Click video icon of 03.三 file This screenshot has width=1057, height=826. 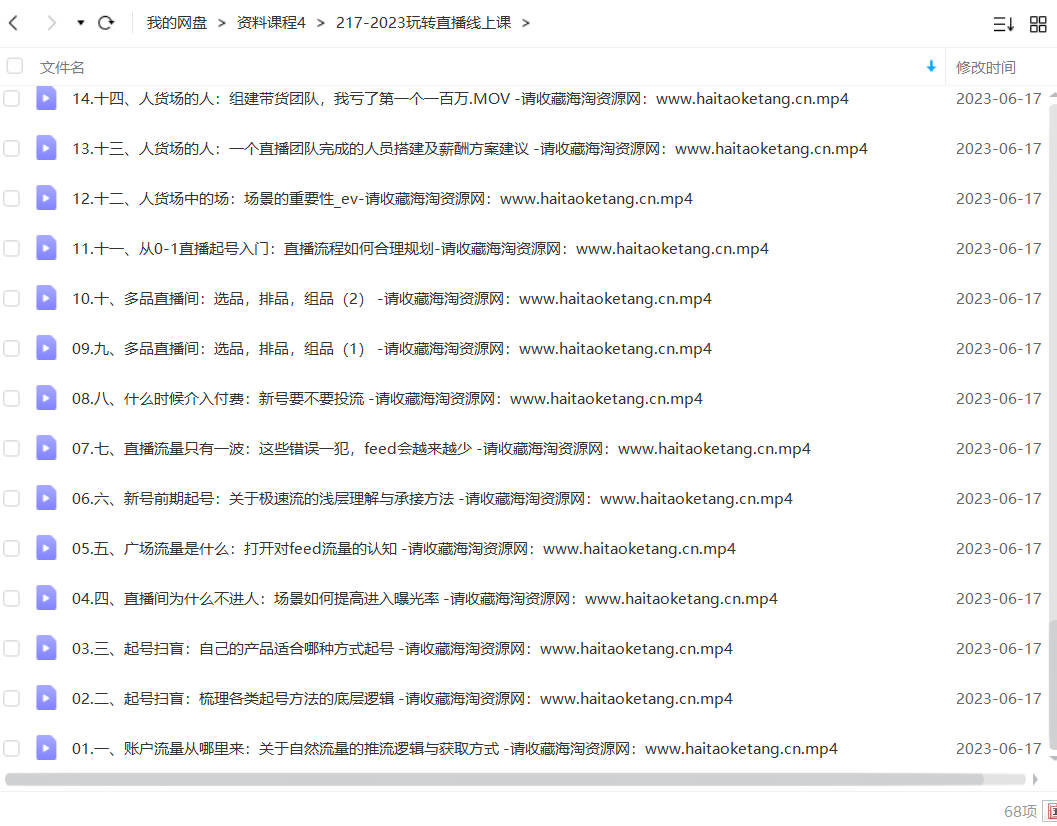pyautogui.click(x=46, y=649)
